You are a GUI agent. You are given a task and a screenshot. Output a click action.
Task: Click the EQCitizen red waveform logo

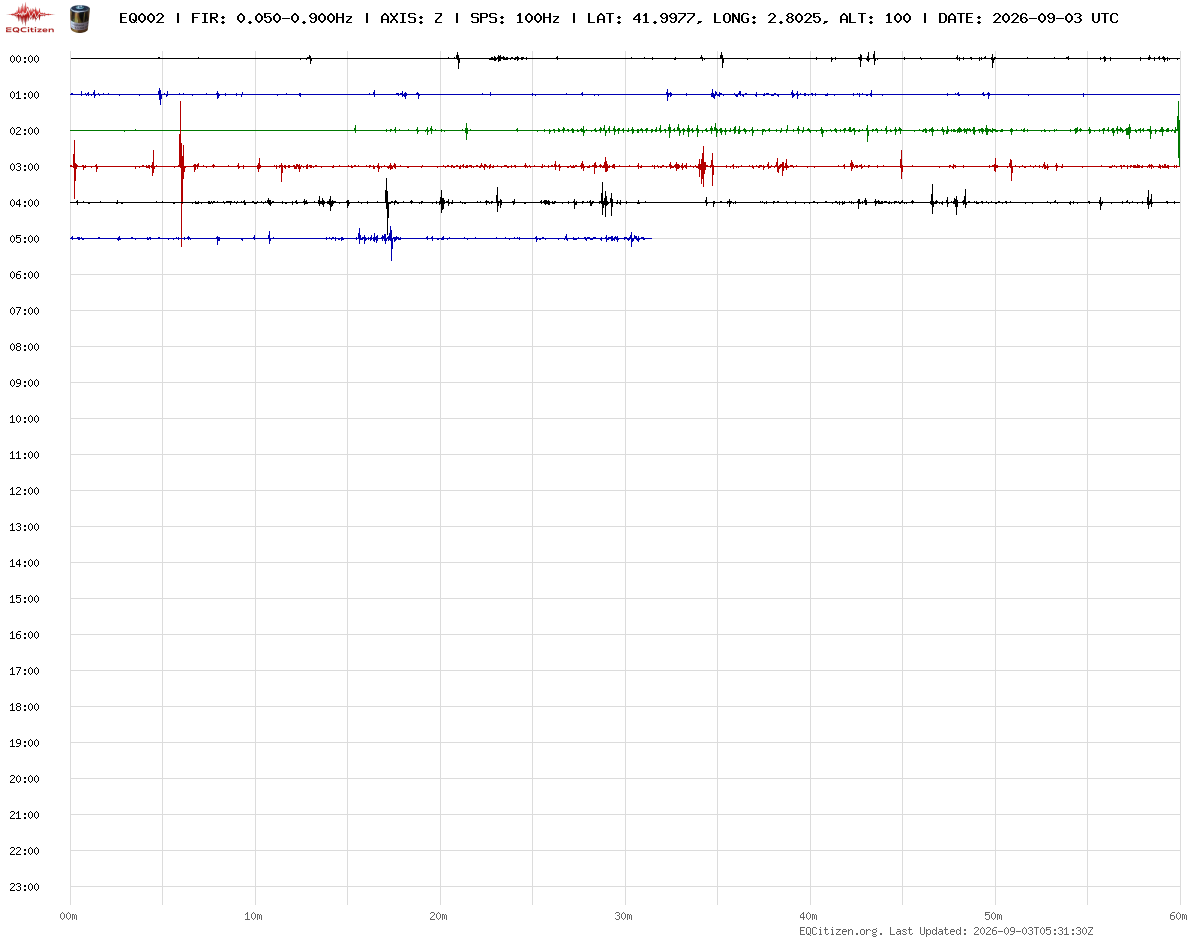click(x=30, y=17)
